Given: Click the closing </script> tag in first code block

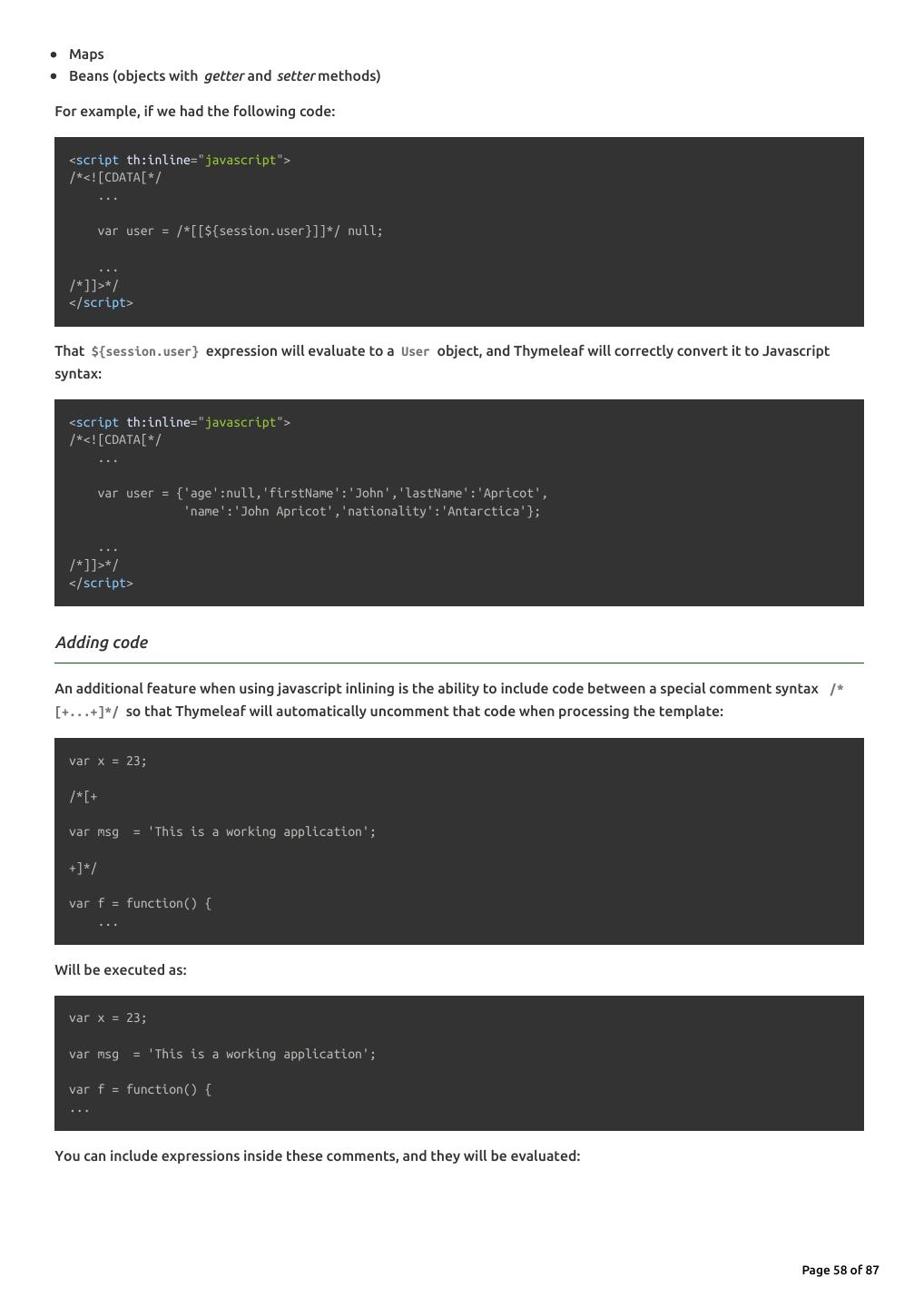Looking at the screenshot, I should 101,303.
